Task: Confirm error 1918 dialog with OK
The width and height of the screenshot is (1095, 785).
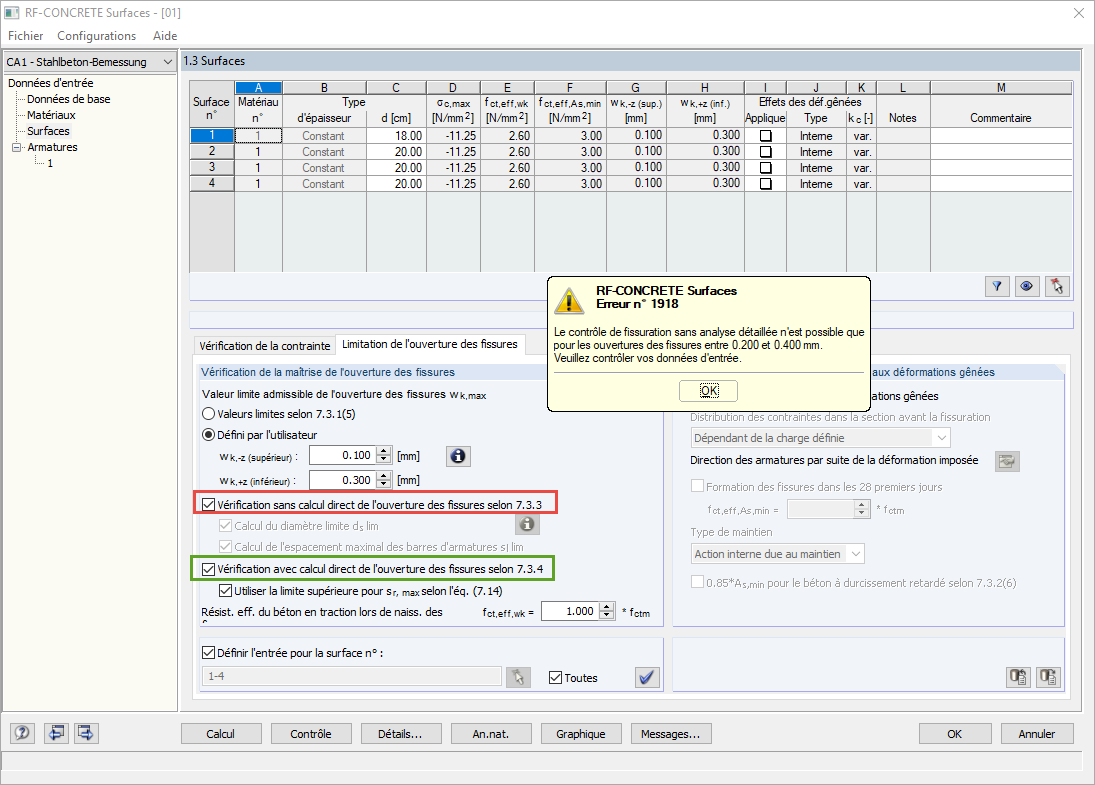Action: click(x=708, y=390)
